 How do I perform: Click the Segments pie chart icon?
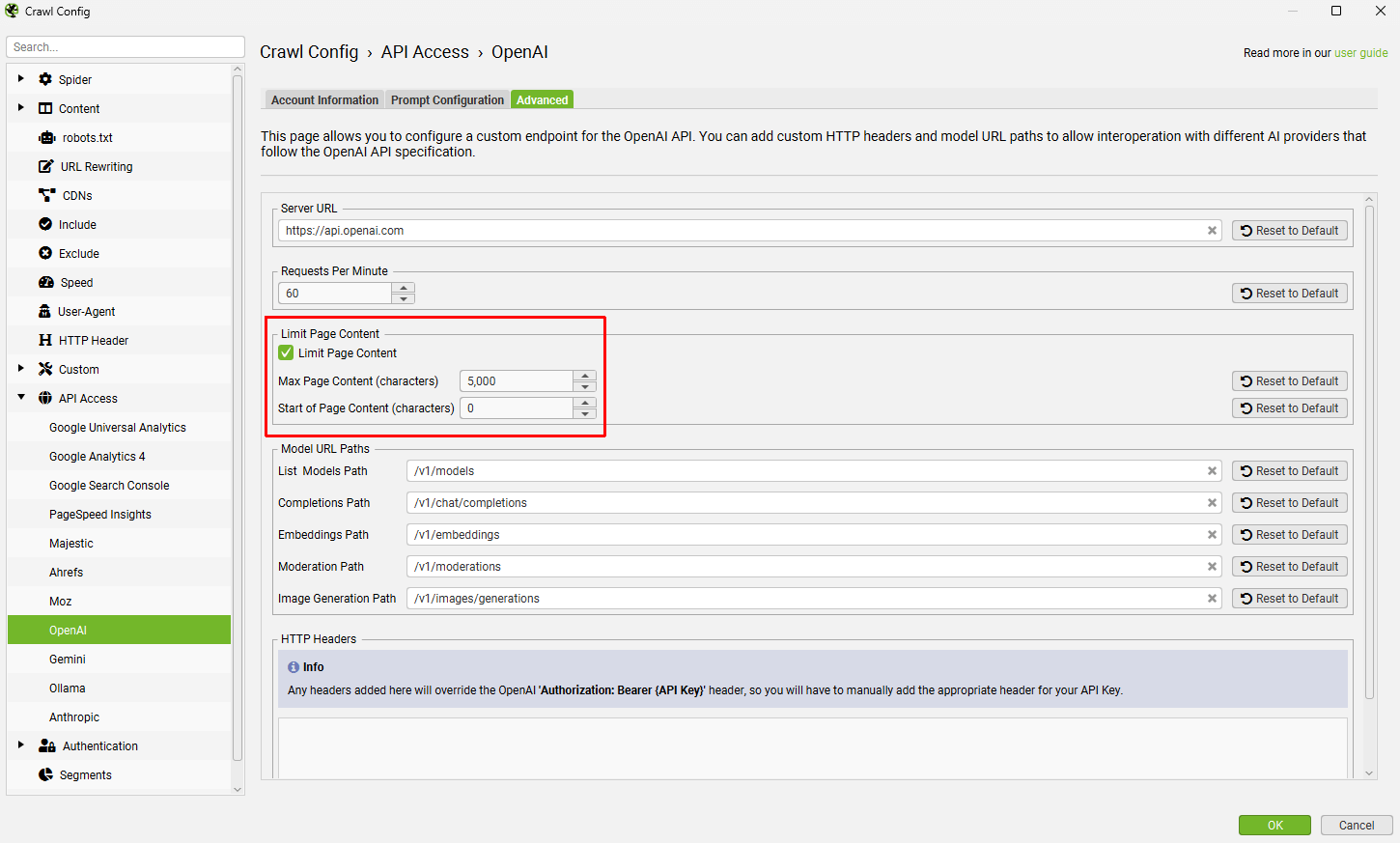click(45, 774)
